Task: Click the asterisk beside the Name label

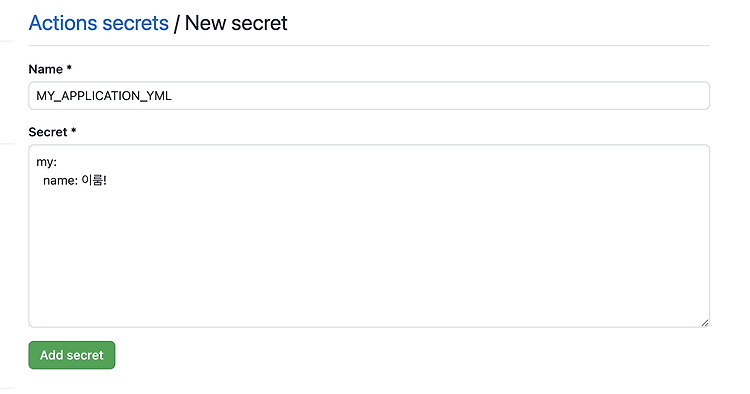Action: coord(69,68)
